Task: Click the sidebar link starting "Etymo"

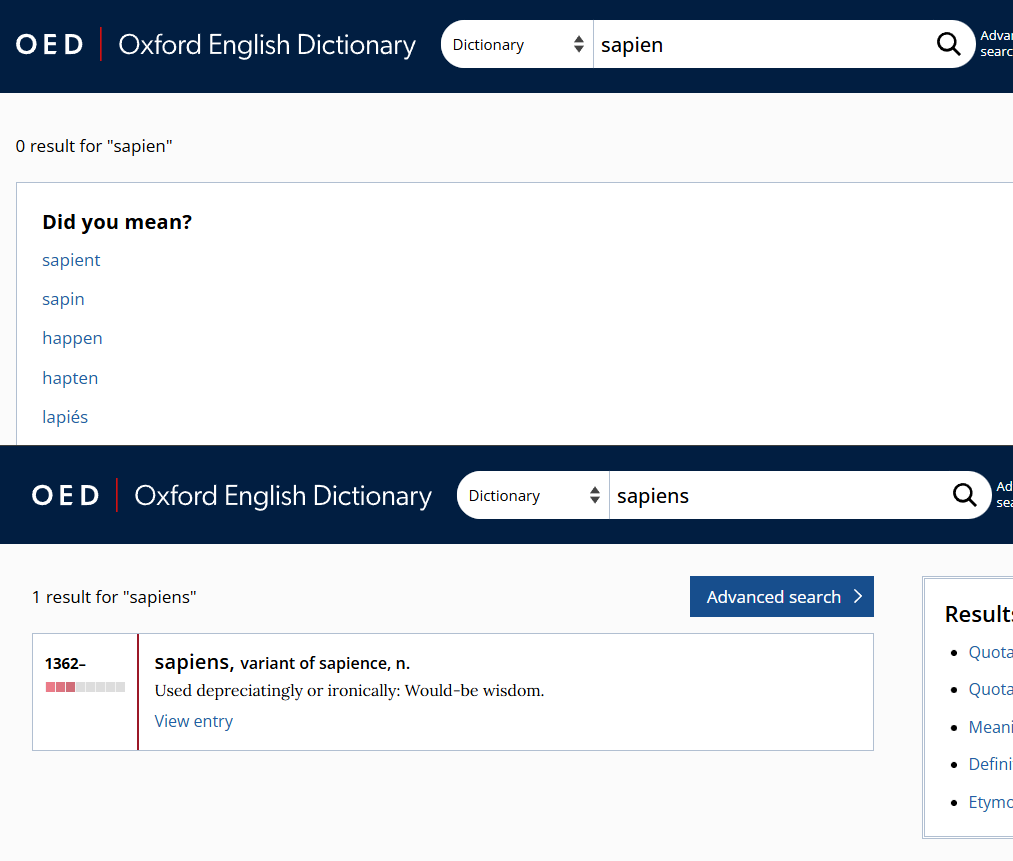Action: tap(990, 802)
